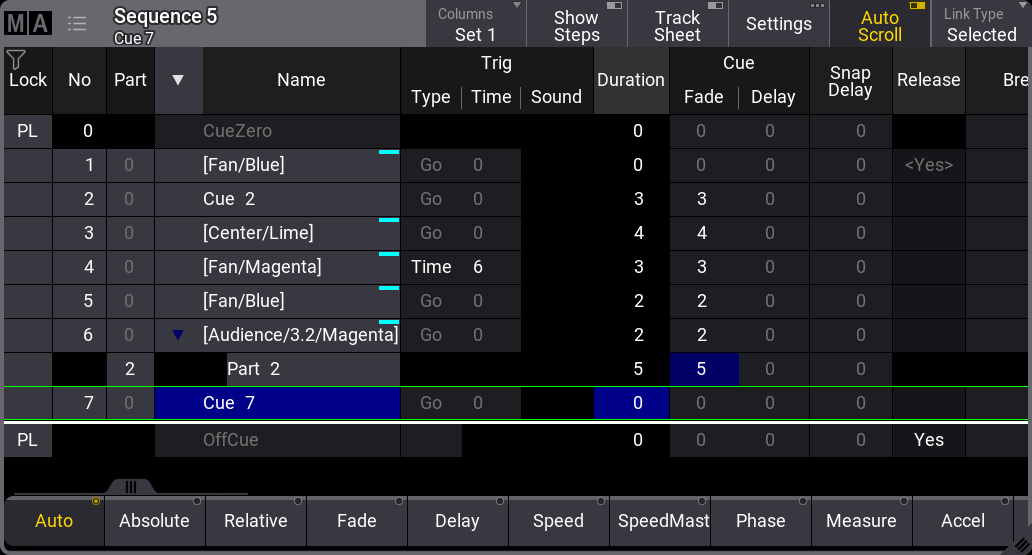Collapse the cue 6 parts triangle

(178, 335)
